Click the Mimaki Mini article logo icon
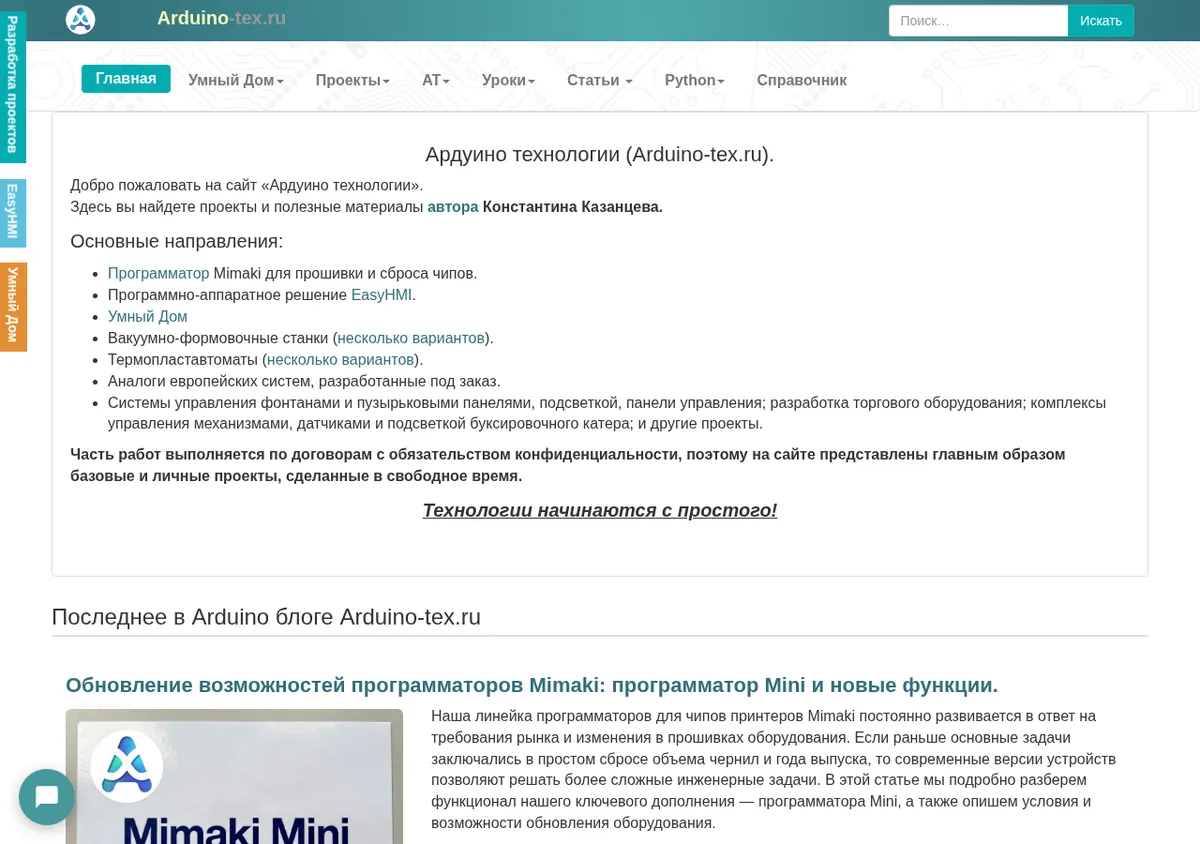 pos(127,766)
